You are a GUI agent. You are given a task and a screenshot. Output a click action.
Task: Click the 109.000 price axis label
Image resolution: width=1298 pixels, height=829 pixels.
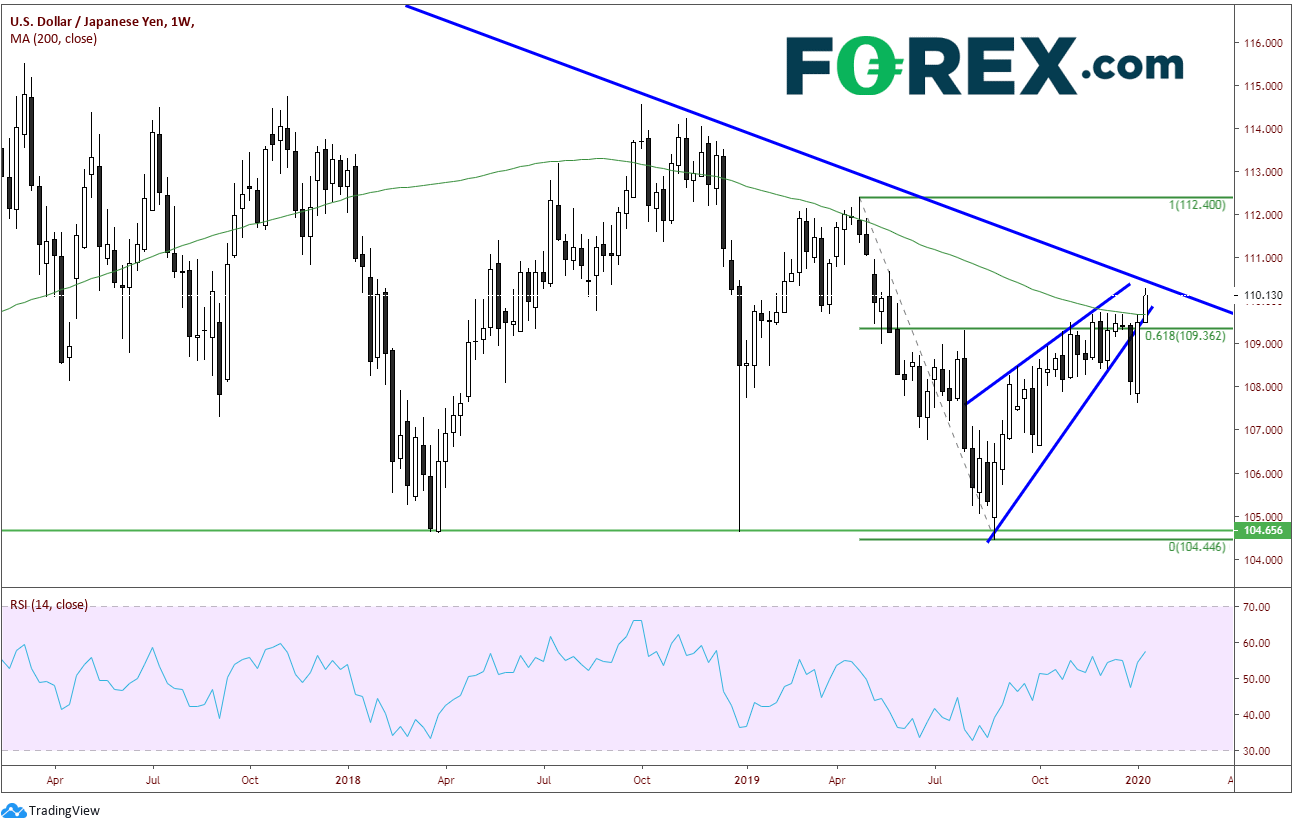click(x=1263, y=344)
